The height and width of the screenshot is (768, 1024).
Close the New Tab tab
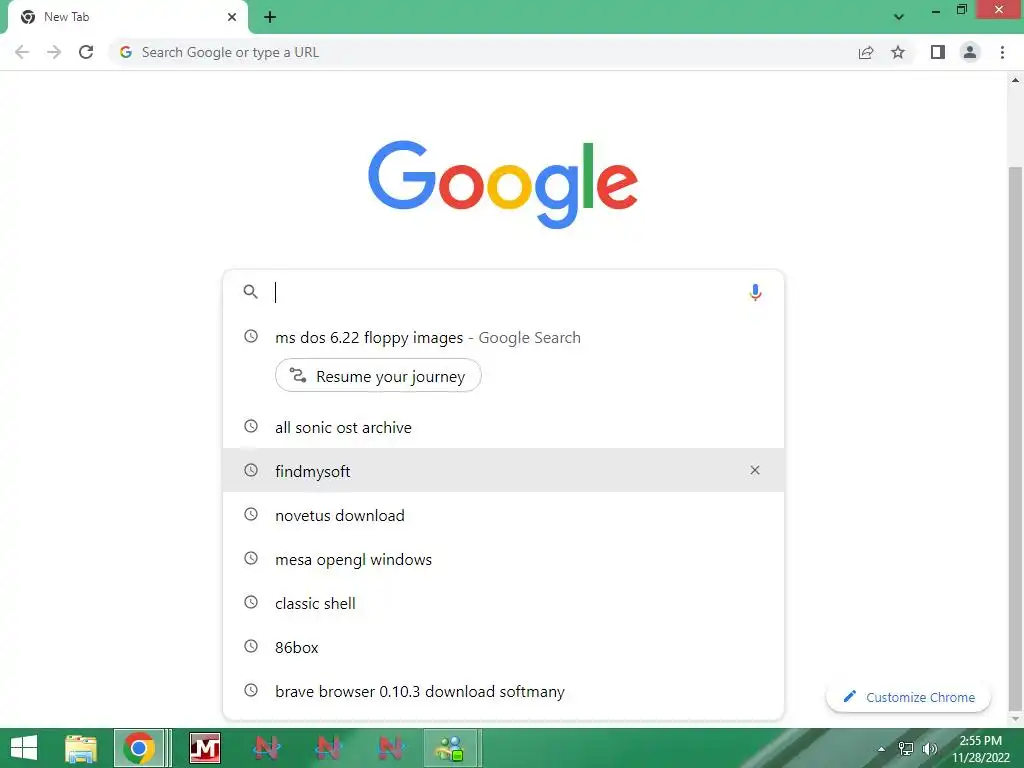(x=232, y=17)
